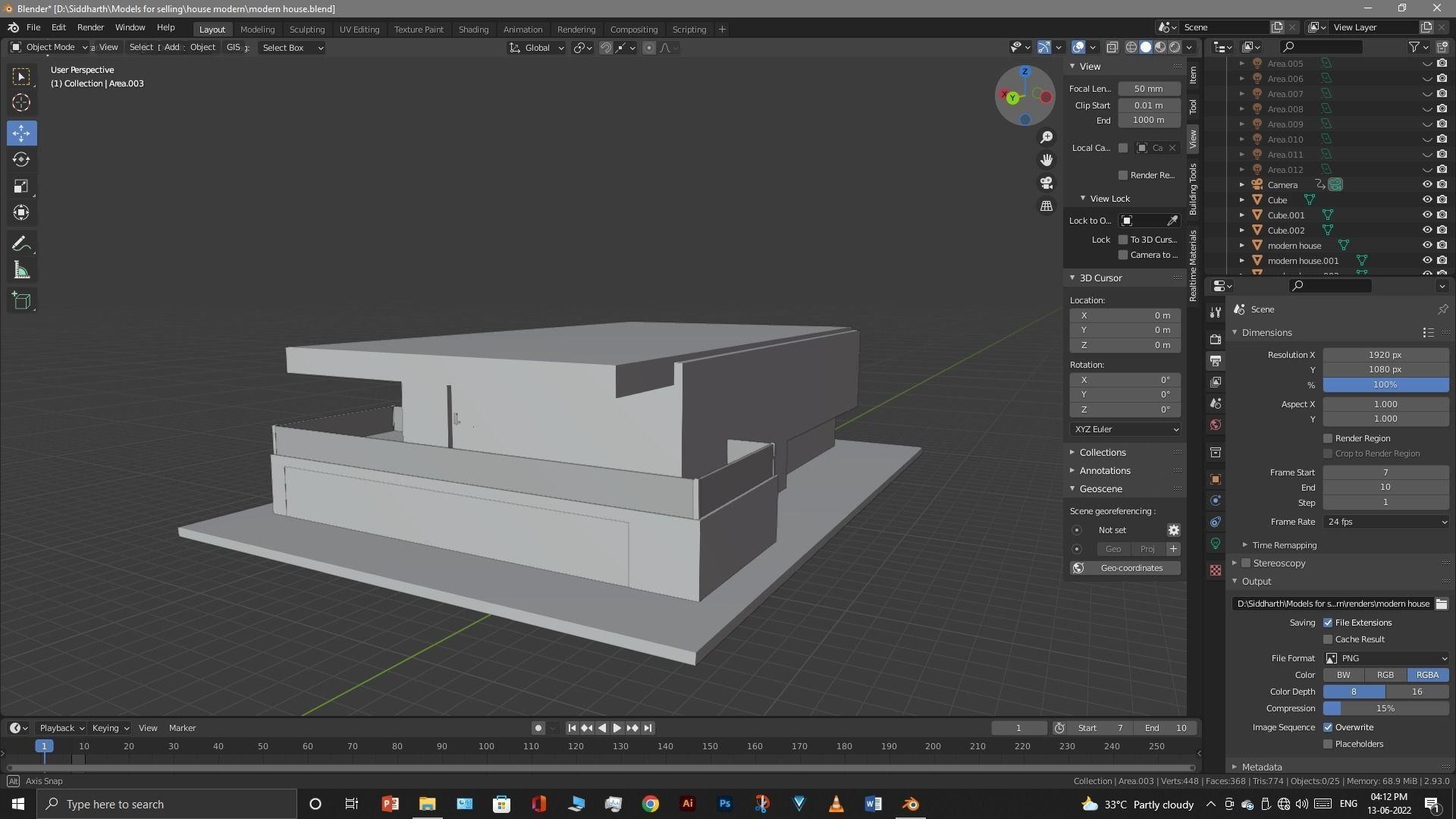Switch perspective/orthographic grid icon
This screenshot has height=819, width=1456.
(x=1046, y=206)
